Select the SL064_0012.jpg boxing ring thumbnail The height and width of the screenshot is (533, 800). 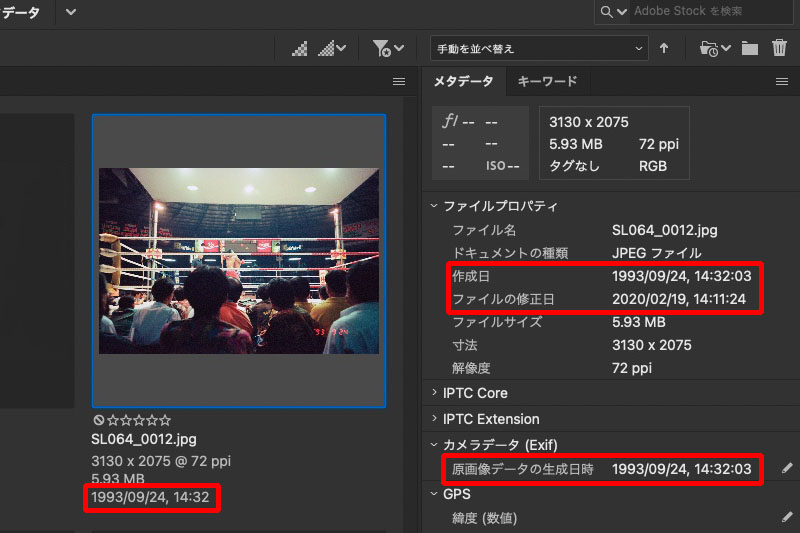pyautogui.click(x=239, y=261)
